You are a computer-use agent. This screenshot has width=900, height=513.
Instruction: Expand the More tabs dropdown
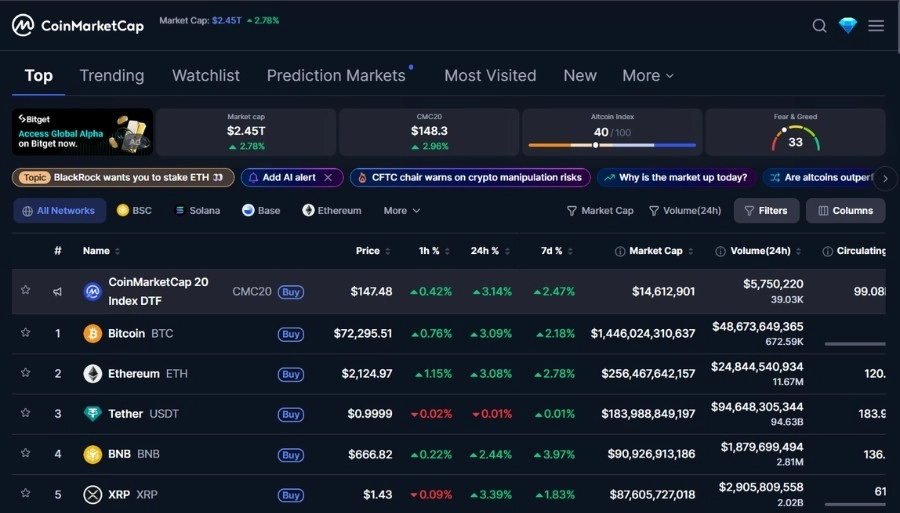click(x=648, y=75)
